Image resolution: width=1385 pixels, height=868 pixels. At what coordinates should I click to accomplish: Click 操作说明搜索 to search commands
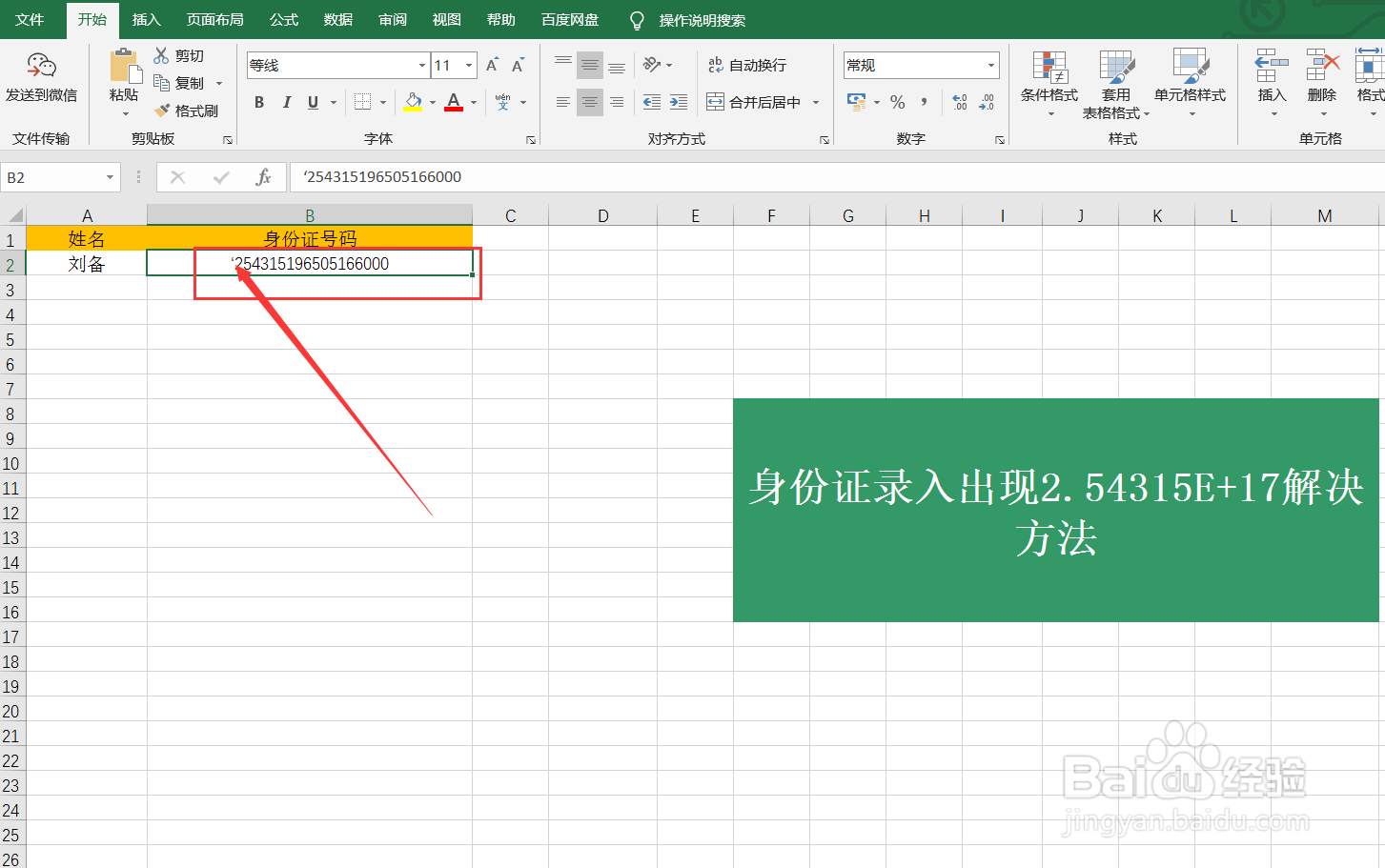point(701,19)
